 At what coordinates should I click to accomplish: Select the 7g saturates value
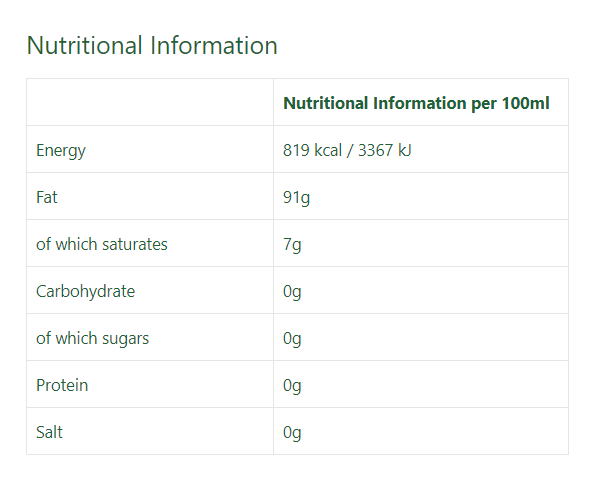click(292, 245)
